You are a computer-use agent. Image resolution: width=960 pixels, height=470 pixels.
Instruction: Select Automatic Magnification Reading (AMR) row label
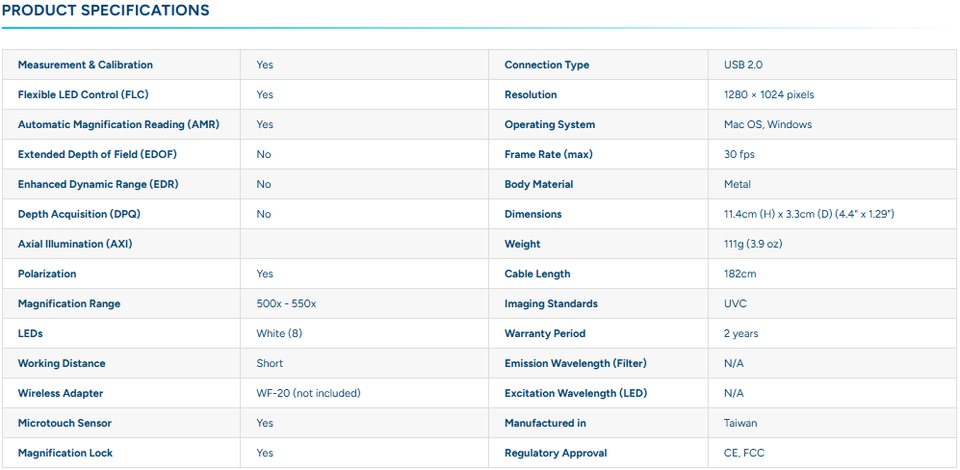coord(118,125)
